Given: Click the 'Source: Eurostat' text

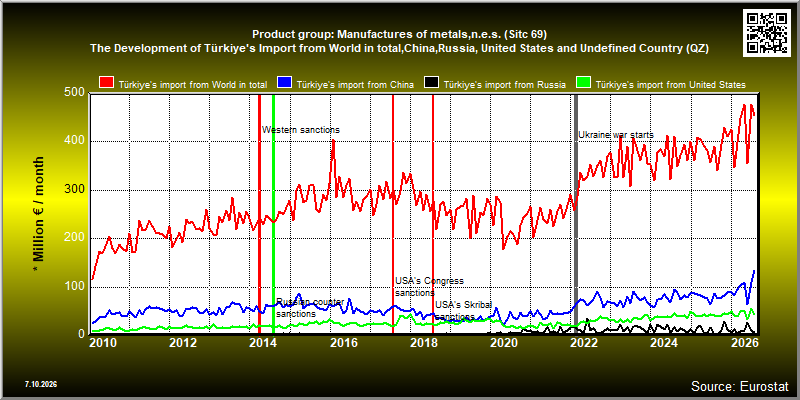Looking at the screenshot, I should pyautogui.click(x=740, y=386).
